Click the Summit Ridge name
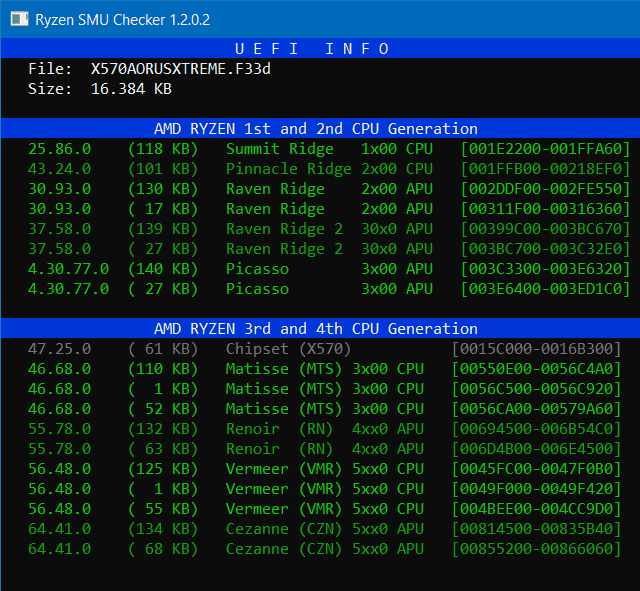 (280, 149)
